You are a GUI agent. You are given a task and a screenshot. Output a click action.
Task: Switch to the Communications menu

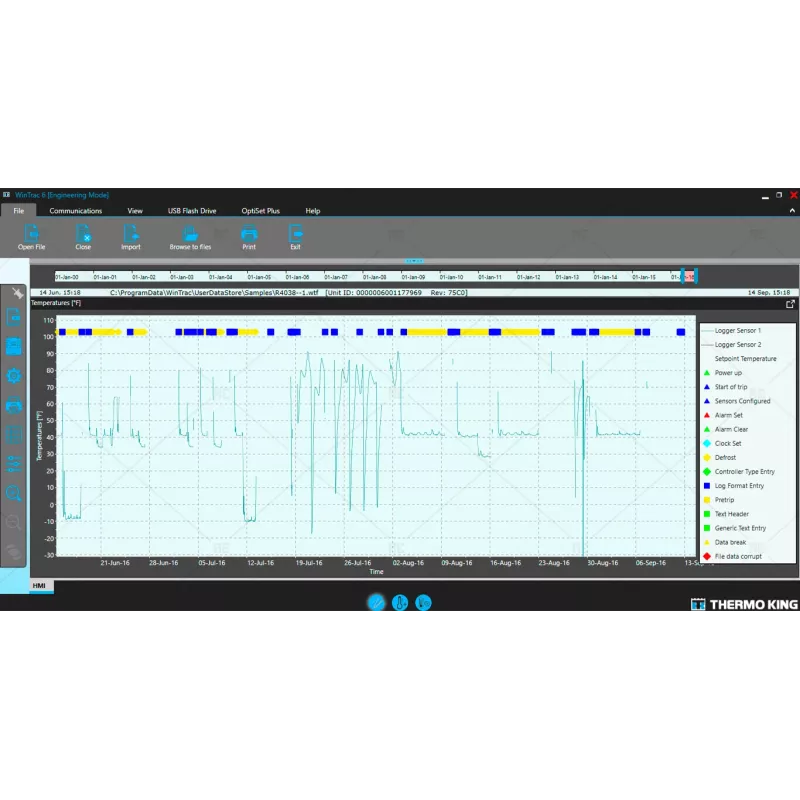click(x=76, y=211)
